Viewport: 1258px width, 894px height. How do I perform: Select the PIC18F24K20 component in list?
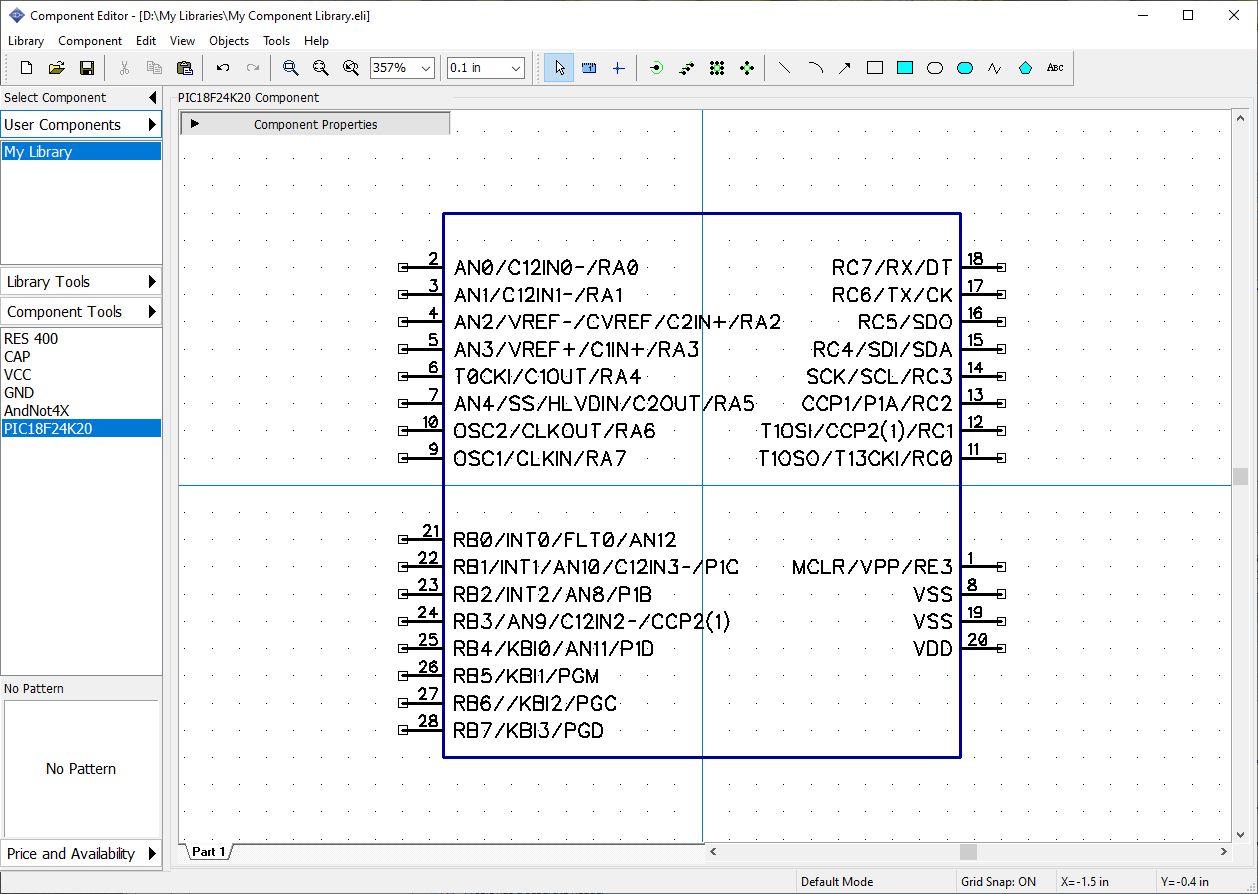coord(81,429)
